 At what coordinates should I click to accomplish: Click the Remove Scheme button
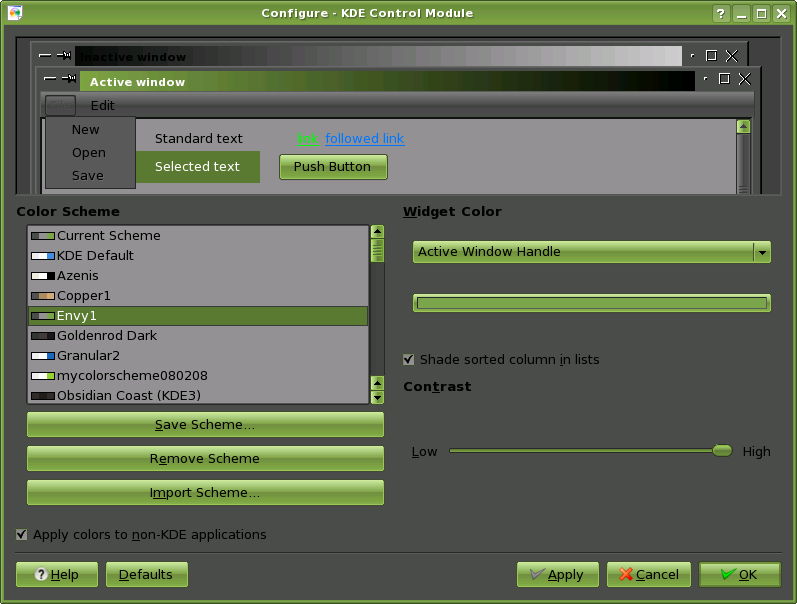point(205,459)
